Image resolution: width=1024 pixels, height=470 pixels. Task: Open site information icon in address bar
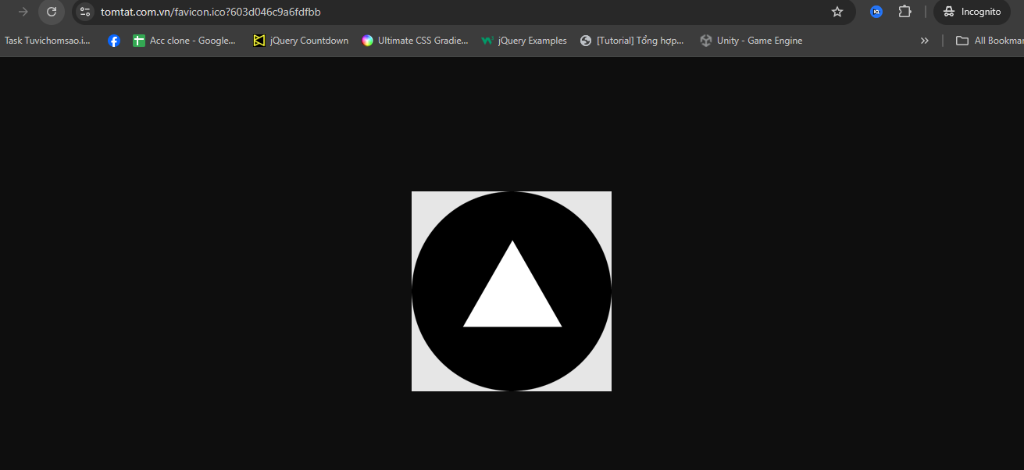click(85, 12)
